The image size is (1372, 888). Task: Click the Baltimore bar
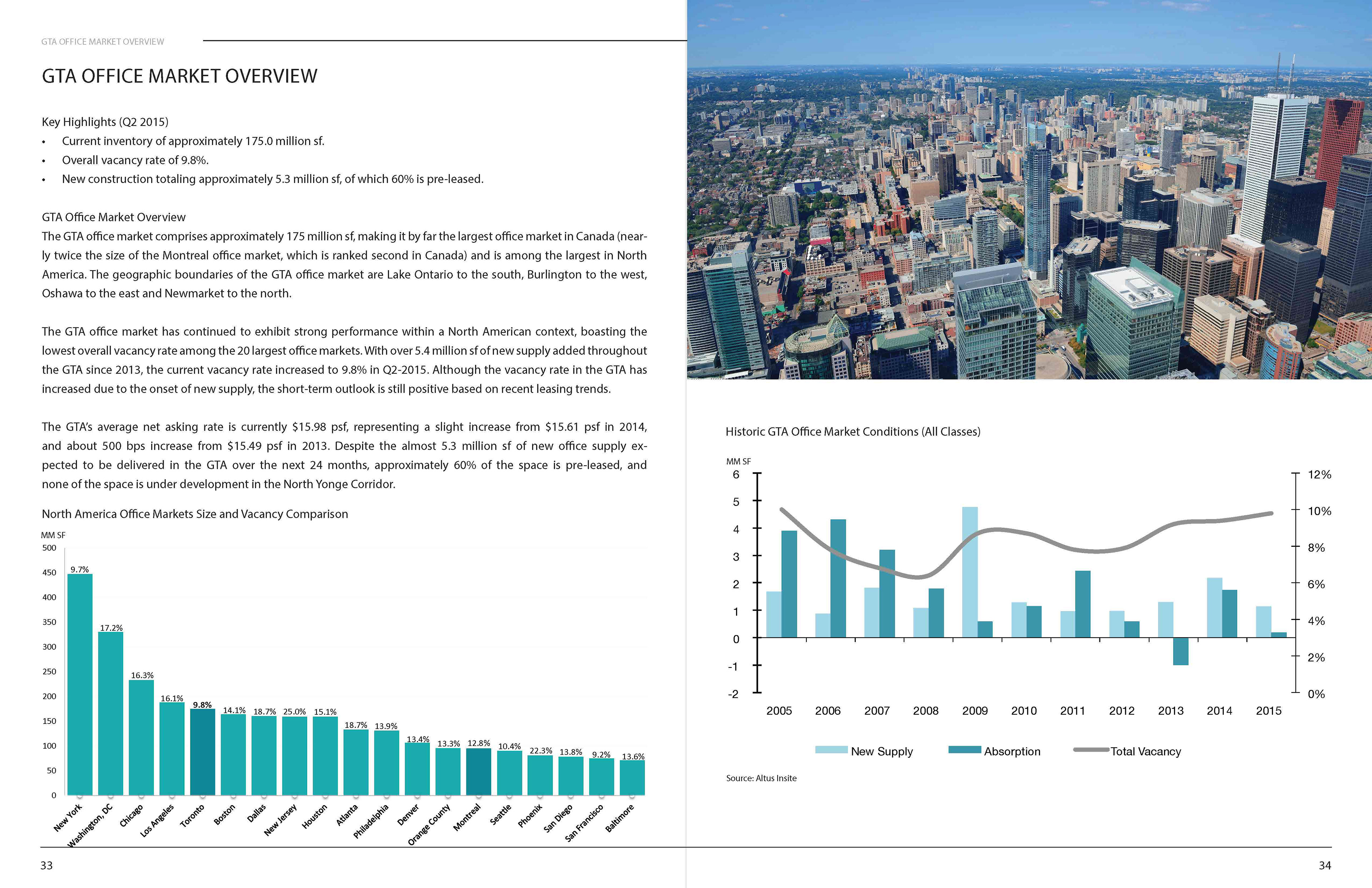point(632,777)
